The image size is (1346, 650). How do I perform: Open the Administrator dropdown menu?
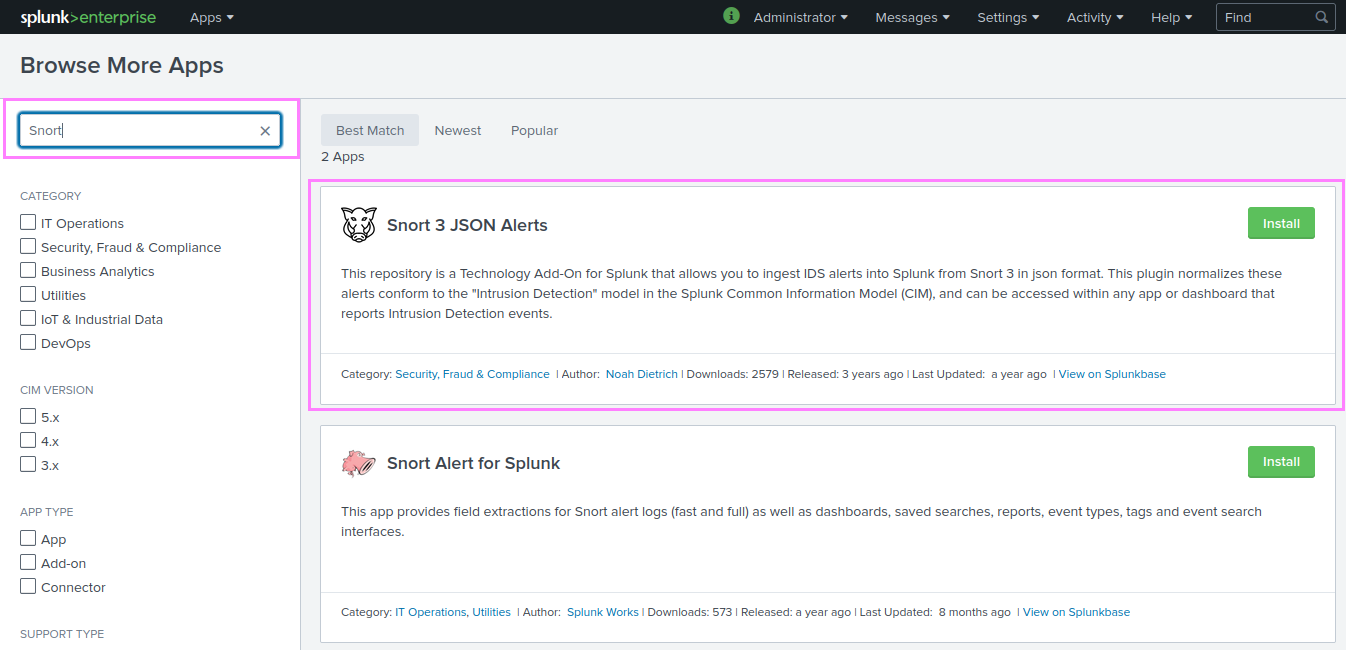(x=800, y=17)
